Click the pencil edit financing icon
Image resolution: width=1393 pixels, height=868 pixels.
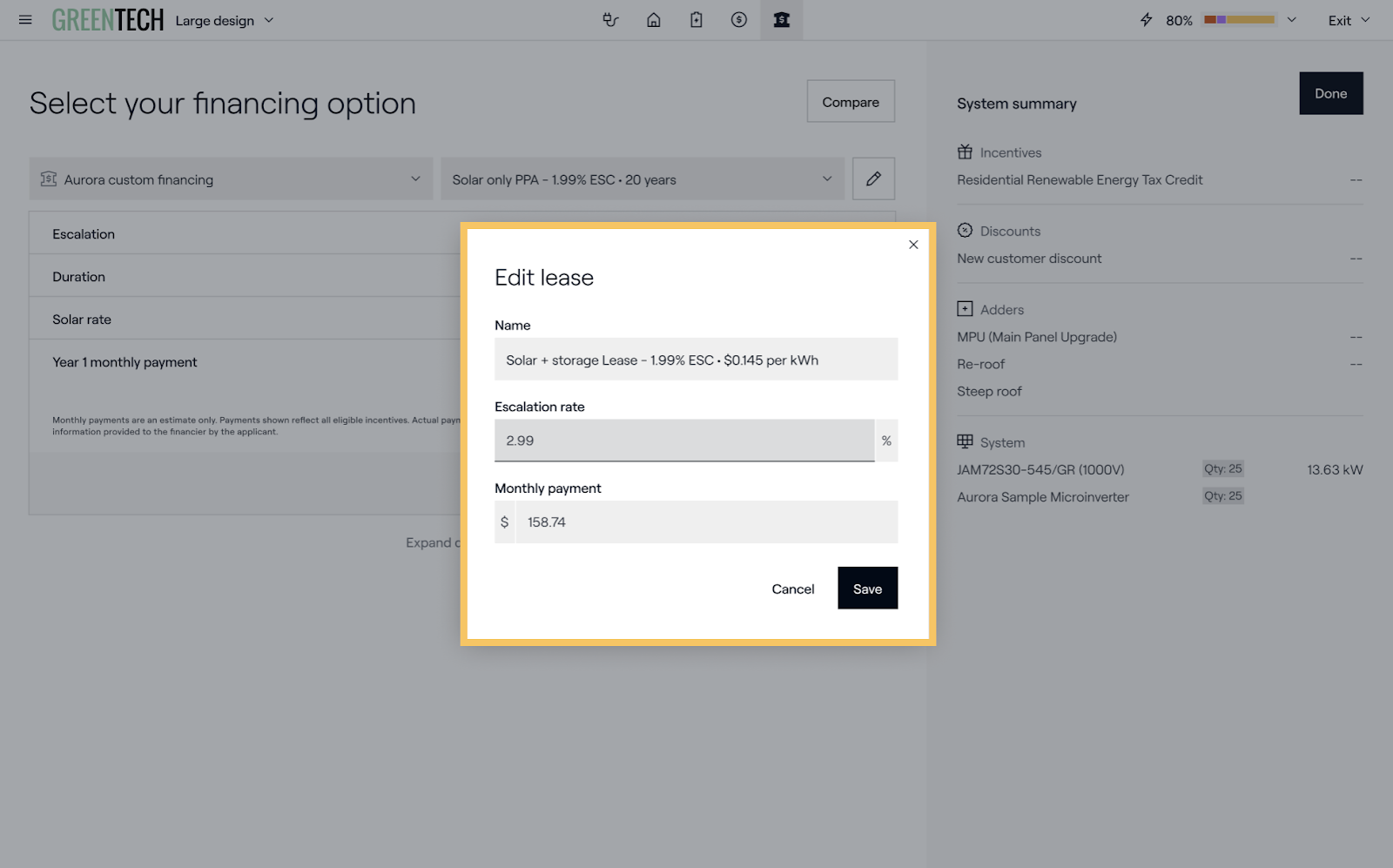pyautogui.click(x=873, y=179)
